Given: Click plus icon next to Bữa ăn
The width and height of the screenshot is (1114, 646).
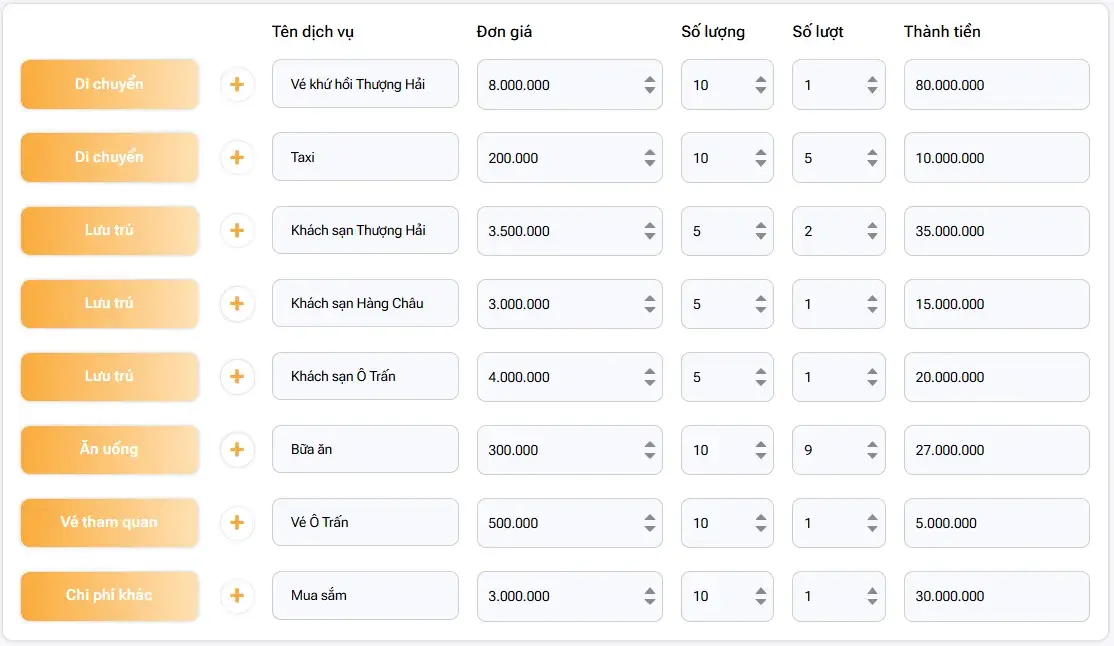Looking at the screenshot, I should point(237,450).
